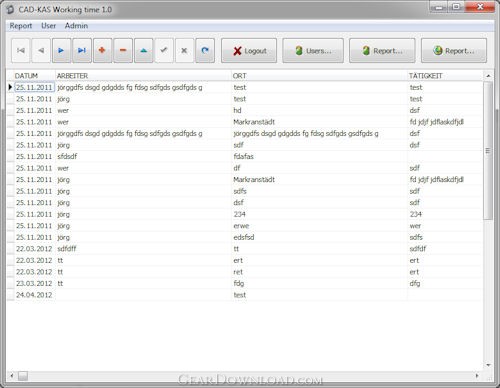Viewport: 500px width, 388px height.
Task: Delete record using the minus icon
Action: tap(123, 50)
